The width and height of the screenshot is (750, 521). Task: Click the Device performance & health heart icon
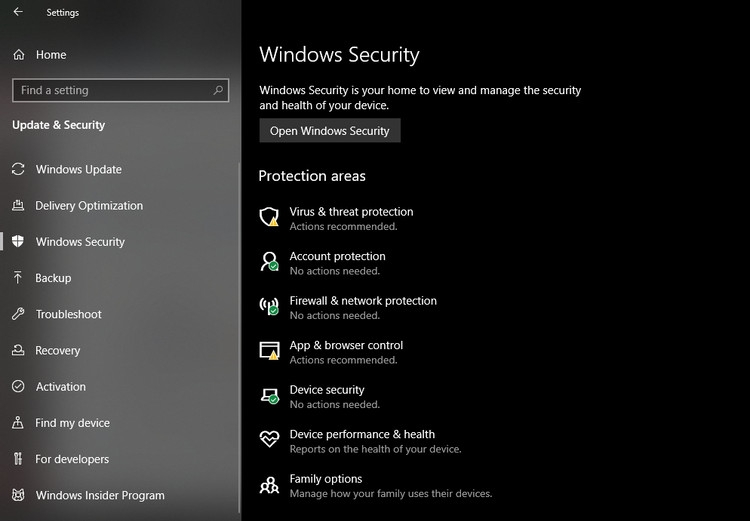pos(269,440)
